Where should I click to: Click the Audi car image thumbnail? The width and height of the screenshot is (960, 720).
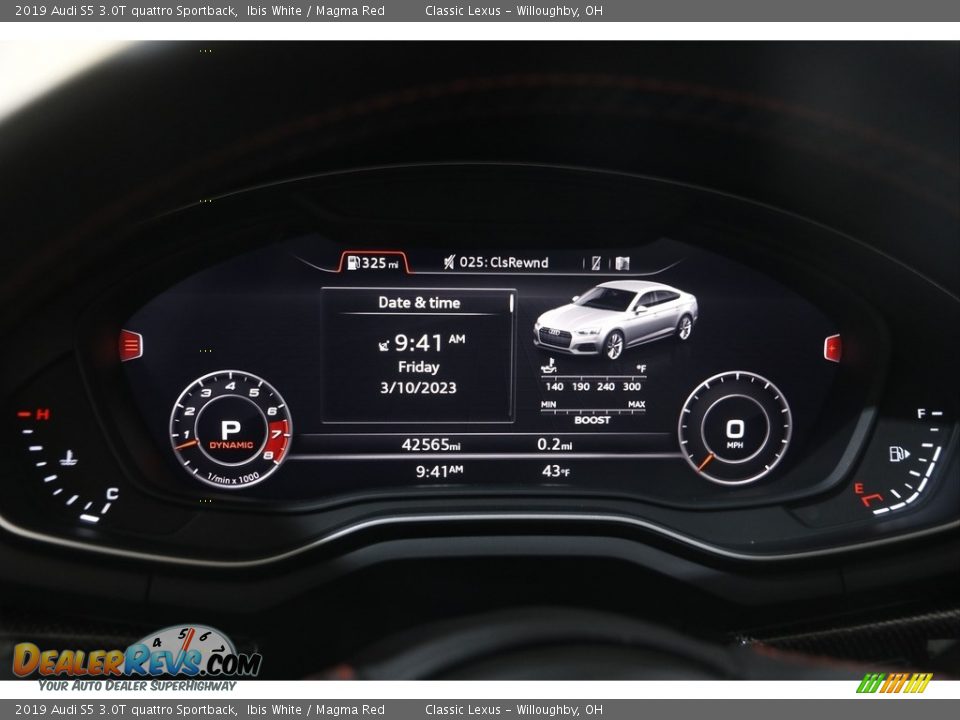tap(615, 320)
